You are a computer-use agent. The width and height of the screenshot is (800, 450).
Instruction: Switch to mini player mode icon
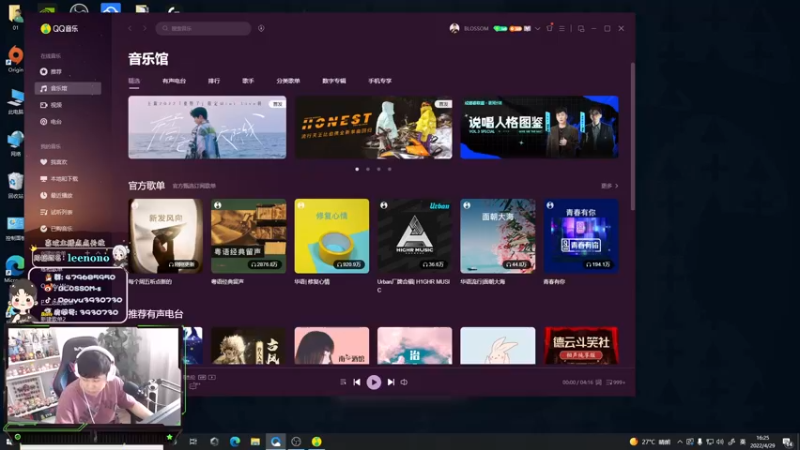tap(581, 29)
